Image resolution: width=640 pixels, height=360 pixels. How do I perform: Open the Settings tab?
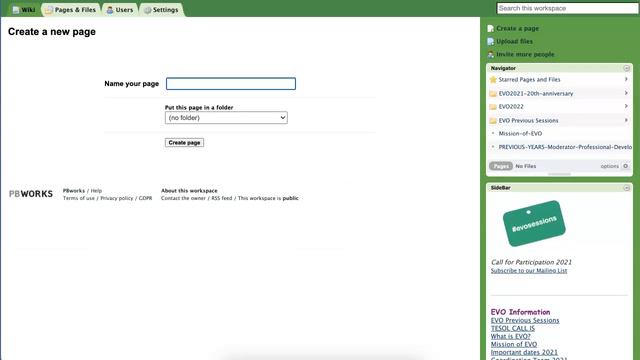(x=161, y=10)
